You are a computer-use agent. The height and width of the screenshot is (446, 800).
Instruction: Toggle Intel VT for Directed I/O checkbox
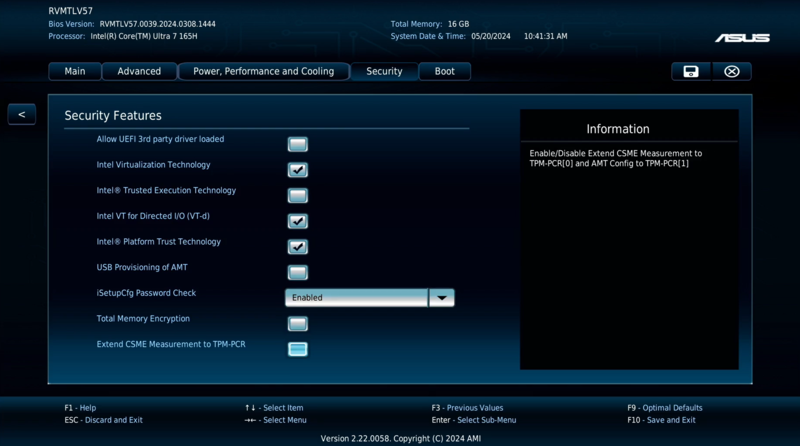[297, 221]
